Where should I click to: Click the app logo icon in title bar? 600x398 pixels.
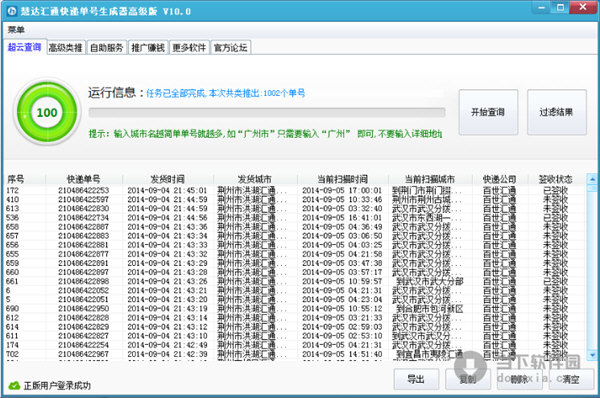(x=12, y=11)
